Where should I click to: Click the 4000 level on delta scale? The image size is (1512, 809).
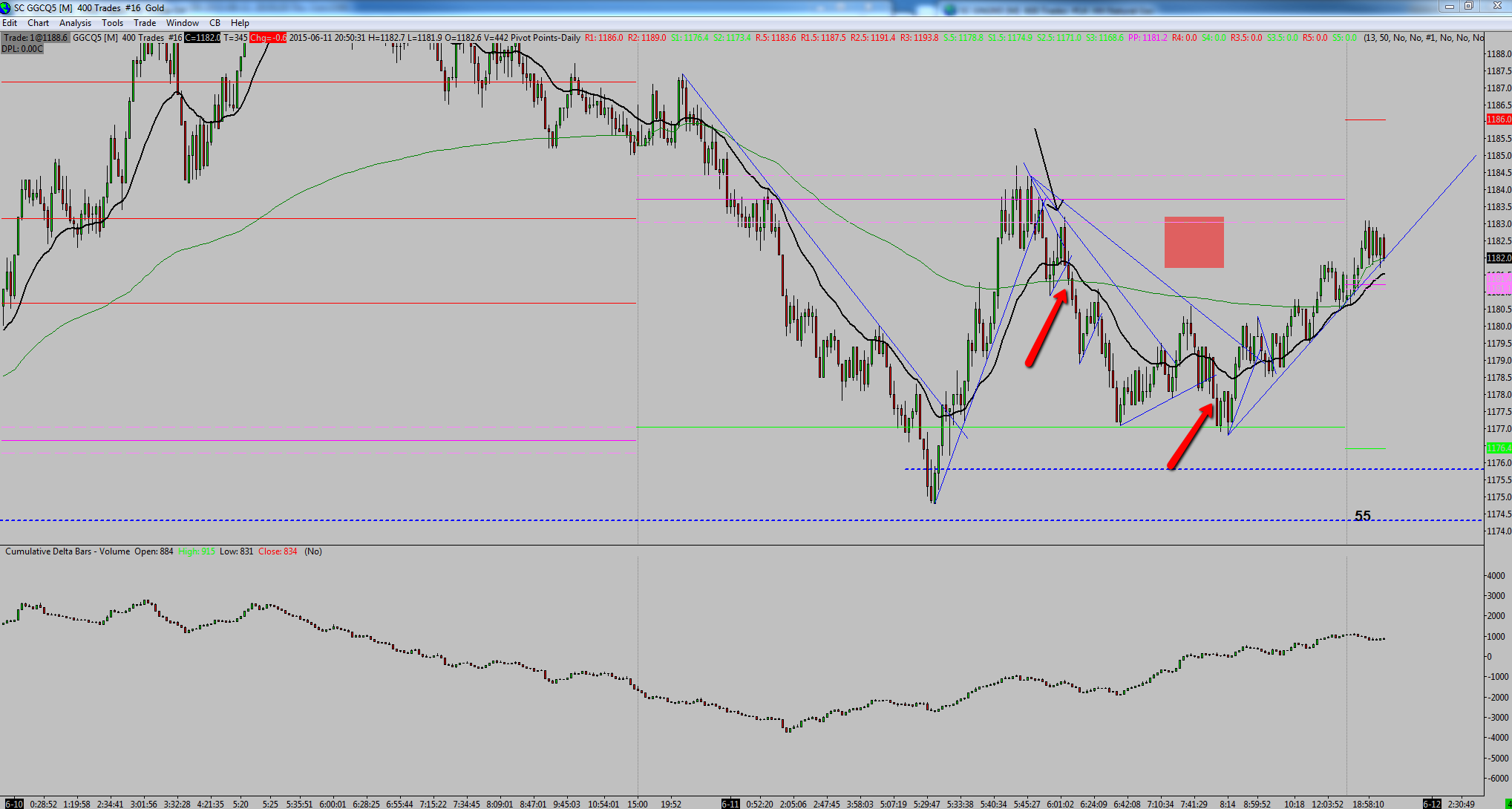tap(1495, 576)
